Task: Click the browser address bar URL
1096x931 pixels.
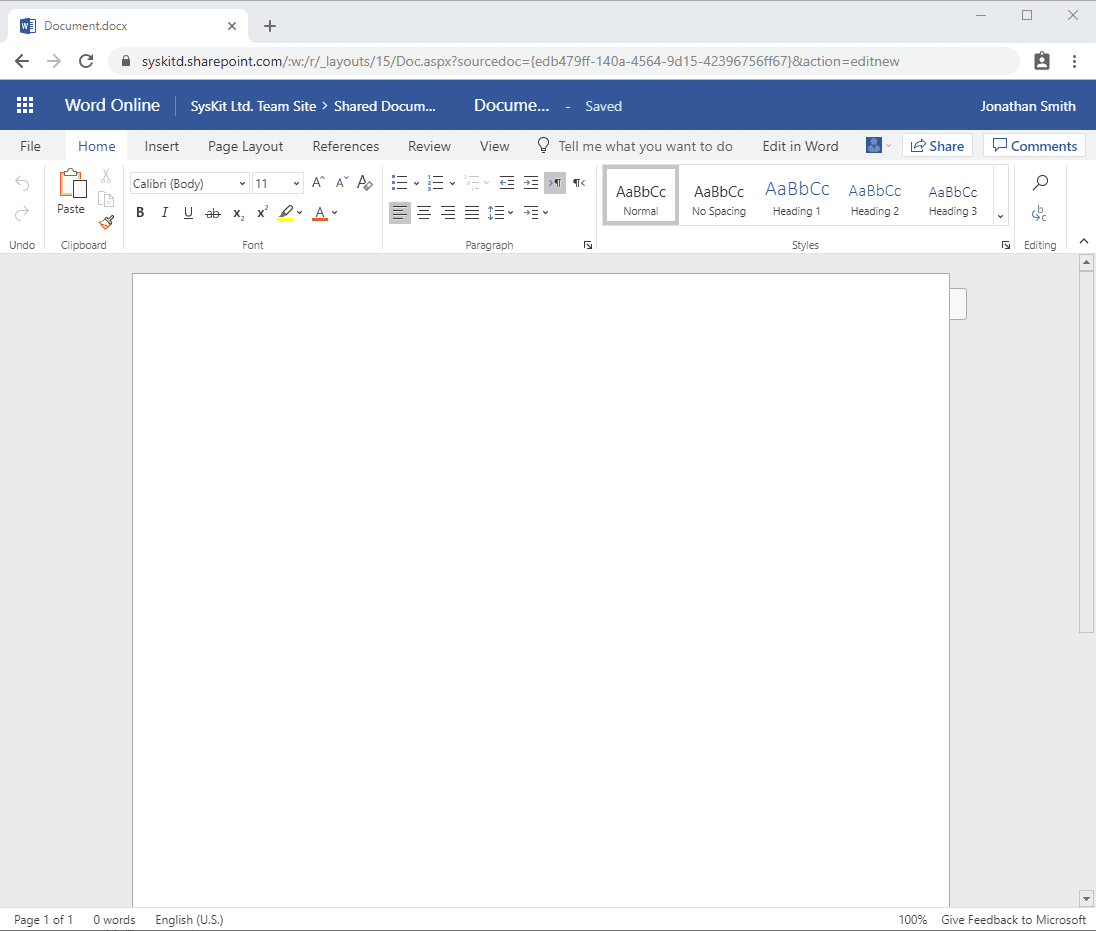Action: 520,61
